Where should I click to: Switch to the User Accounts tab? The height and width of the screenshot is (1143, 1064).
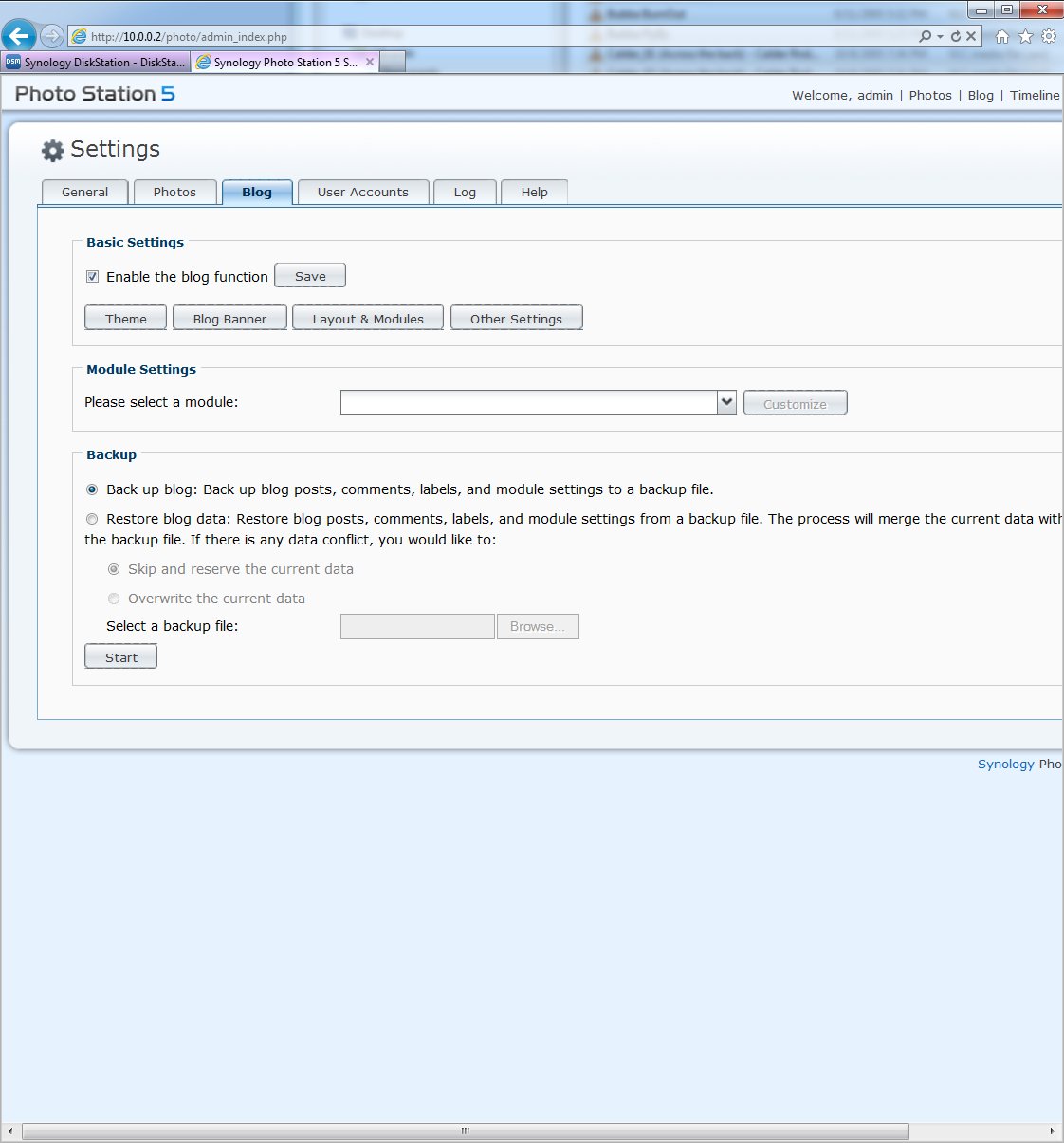click(363, 192)
